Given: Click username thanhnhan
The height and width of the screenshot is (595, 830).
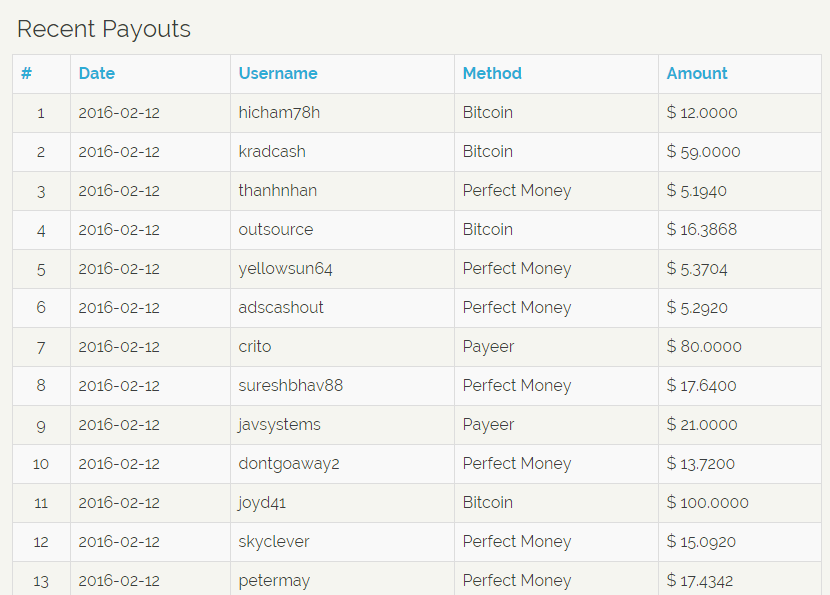Looking at the screenshot, I should [x=277, y=191].
